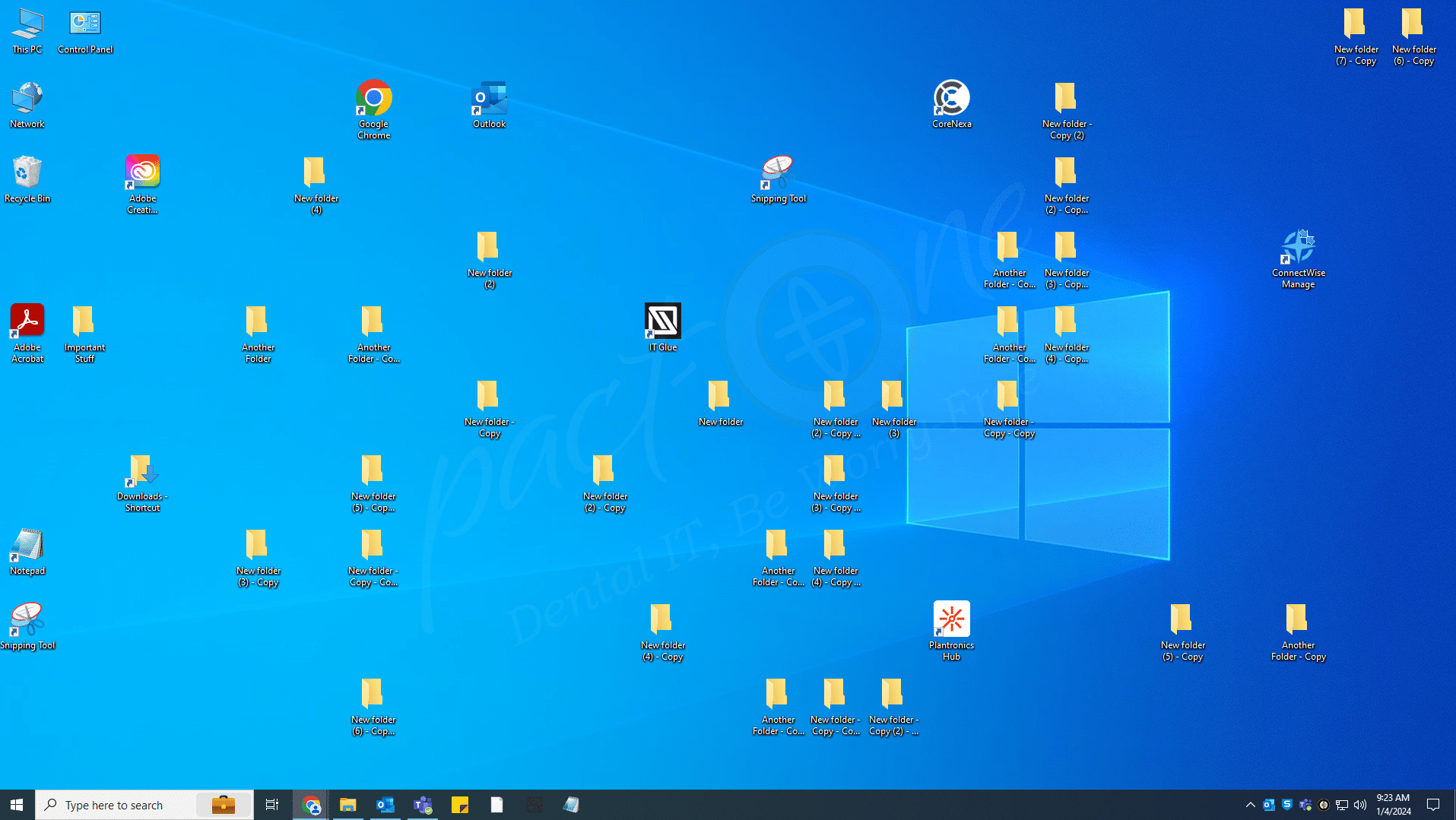The image size is (1456, 820).
Task: Open File Explorer from the taskbar
Action: [348, 804]
